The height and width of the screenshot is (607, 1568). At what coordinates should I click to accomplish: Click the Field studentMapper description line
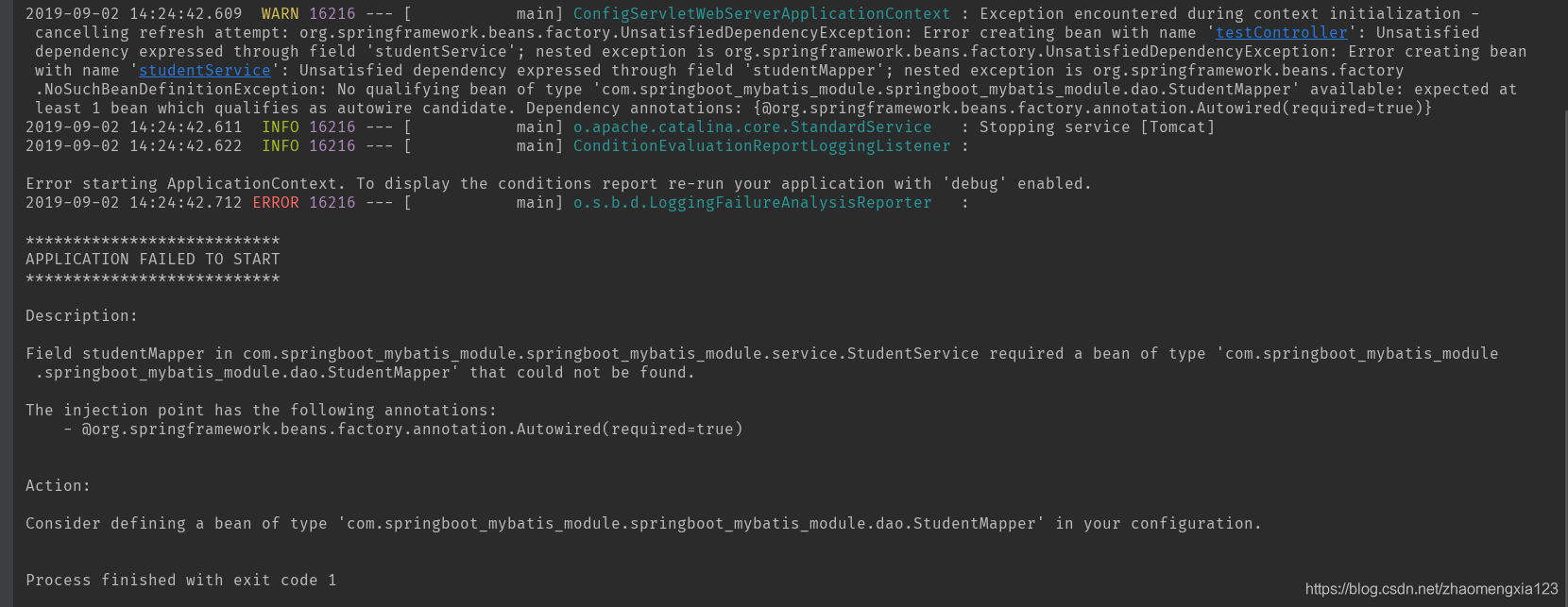(761, 363)
